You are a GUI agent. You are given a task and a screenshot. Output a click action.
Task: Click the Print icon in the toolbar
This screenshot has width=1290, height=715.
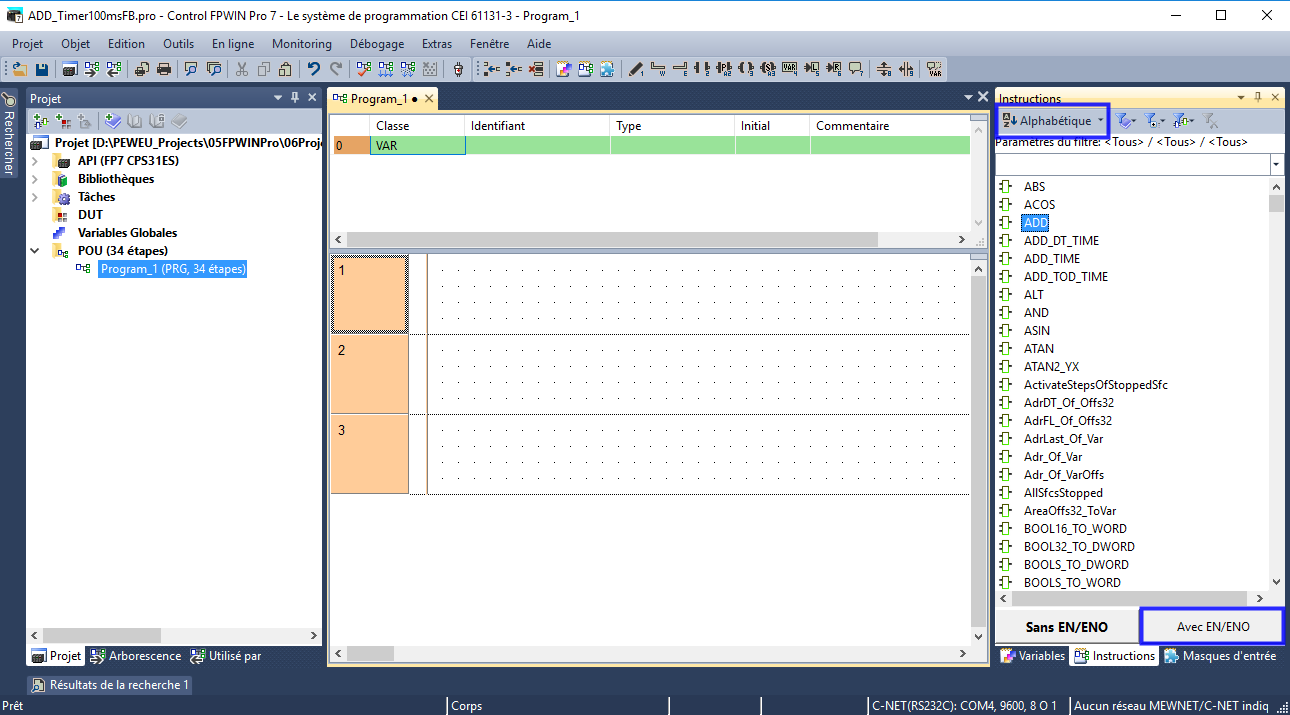pos(163,69)
